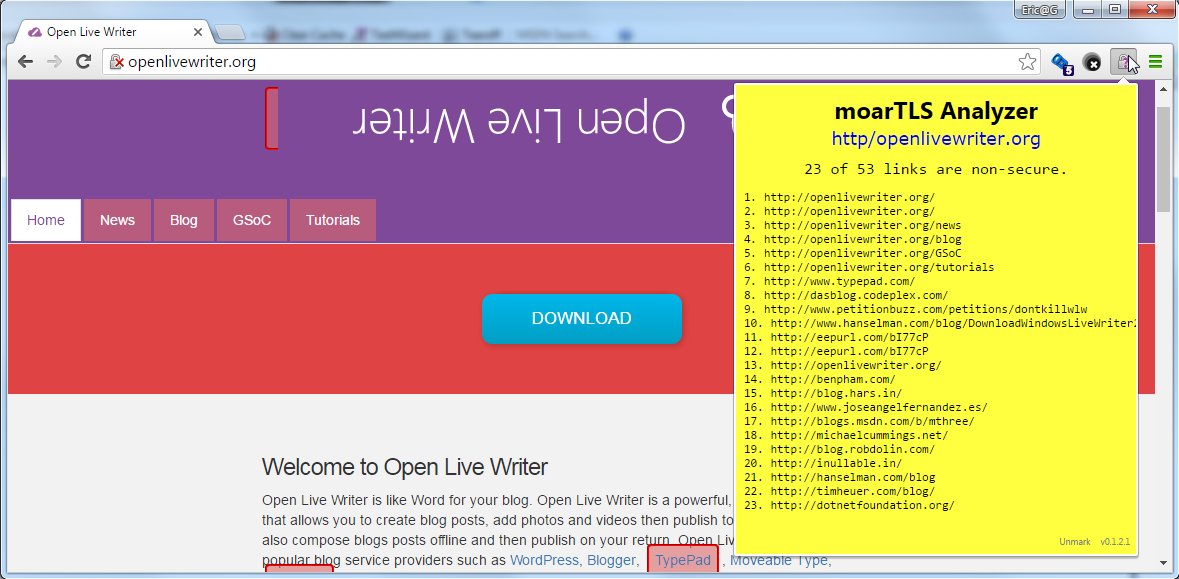Screen dimensions: 1179x579
Task: Click the blue DOWNLOAD button
Action: 581,318
